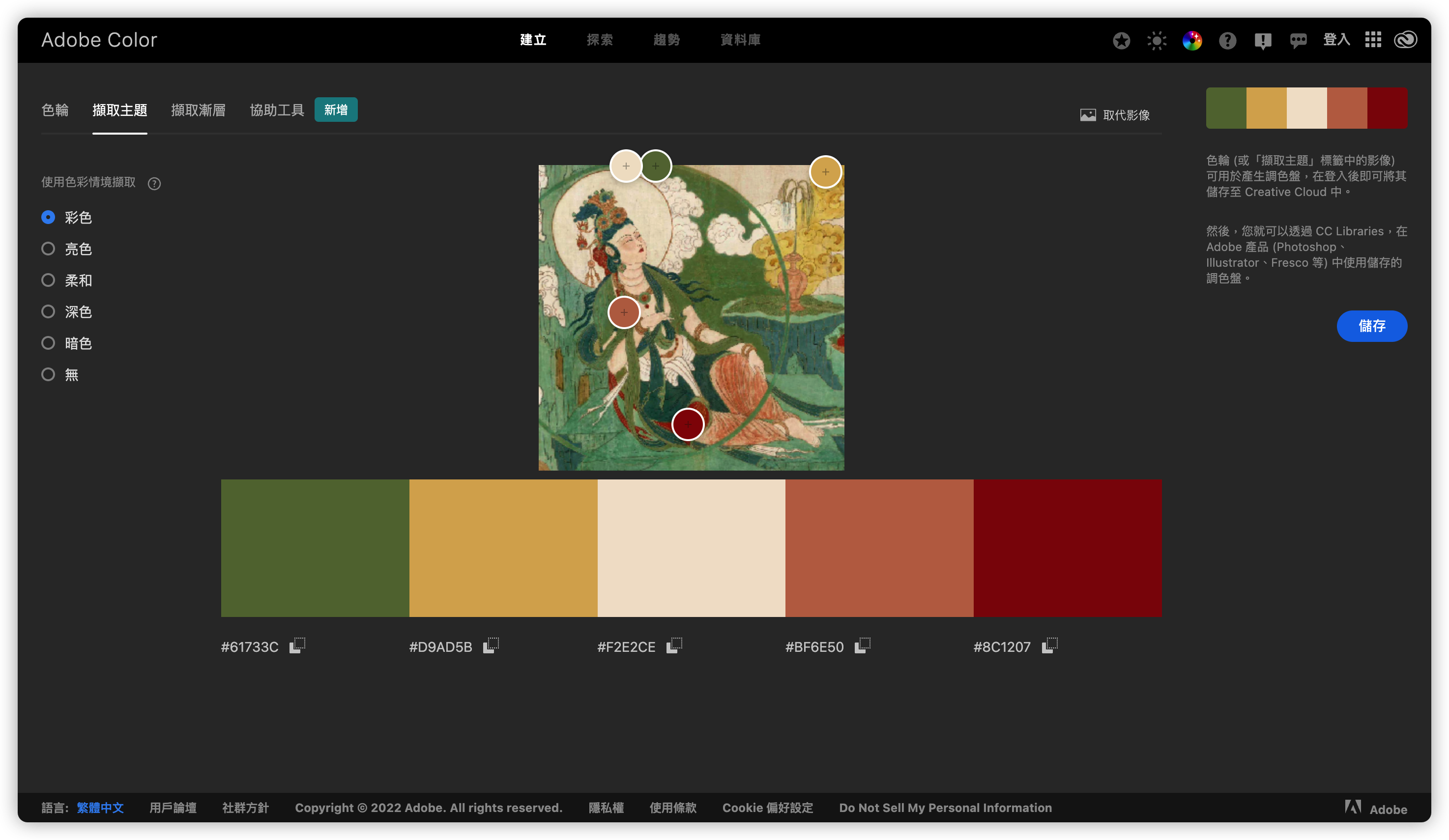
Task: Click the copy icon beside #8C1207
Action: 1050,646
